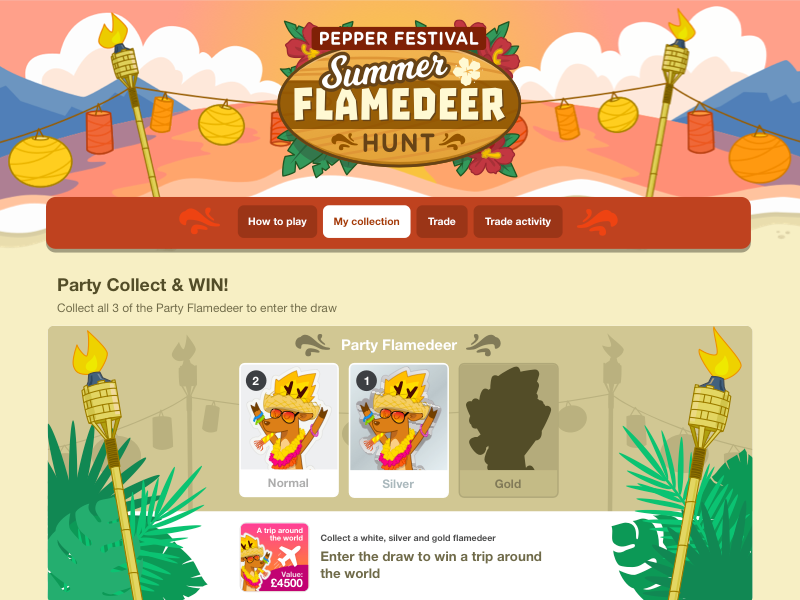
Task: Click the Pepper Festival banner label
Action: pyautogui.click(x=398, y=38)
